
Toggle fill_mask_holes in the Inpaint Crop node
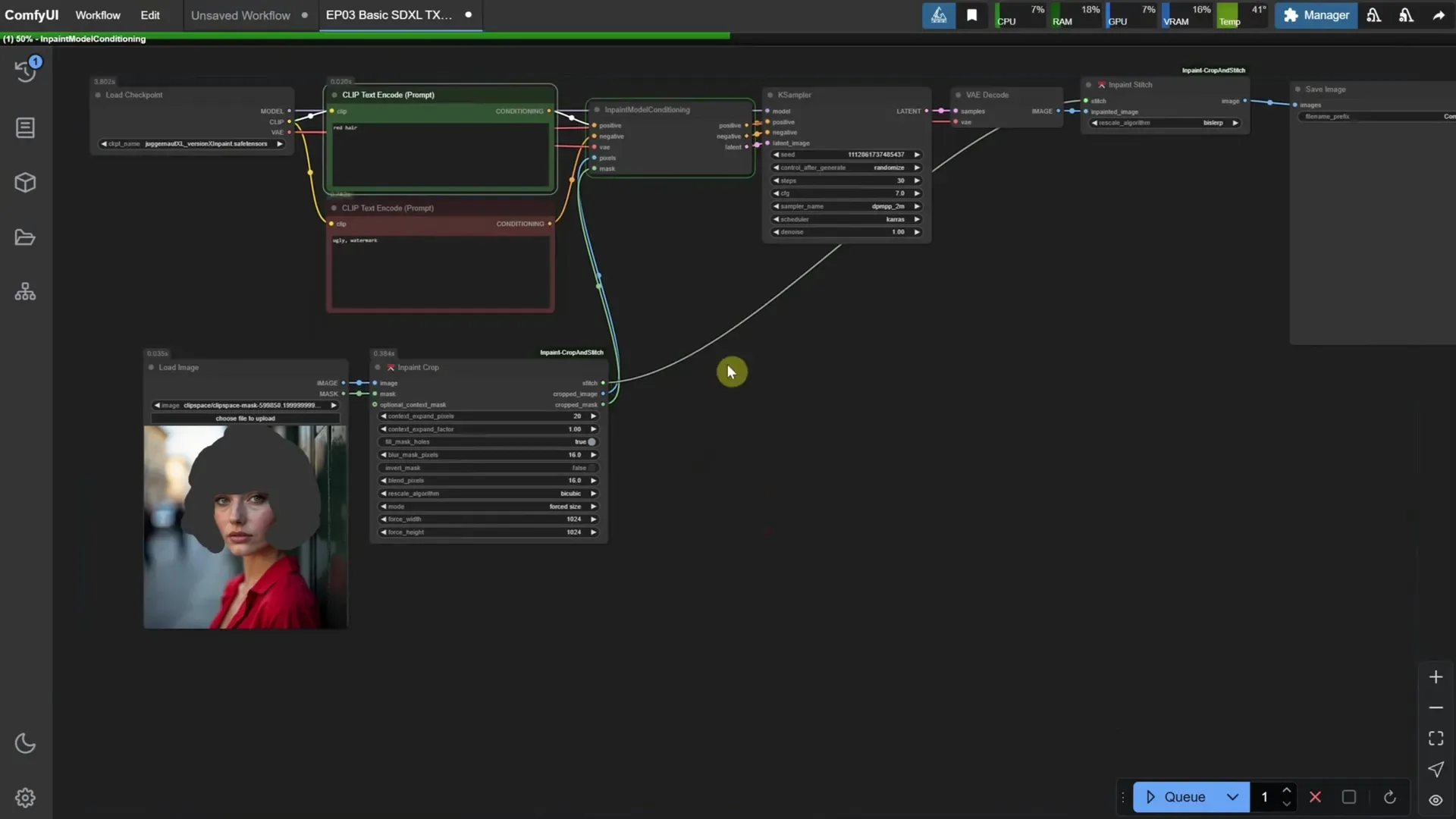point(592,441)
